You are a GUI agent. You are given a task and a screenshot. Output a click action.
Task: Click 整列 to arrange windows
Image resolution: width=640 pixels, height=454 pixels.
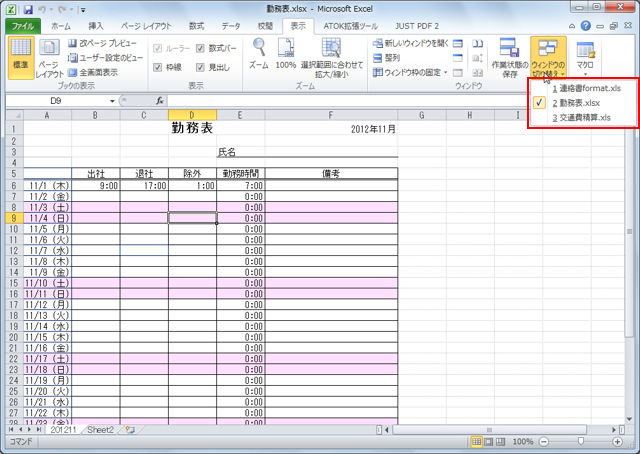point(387,58)
